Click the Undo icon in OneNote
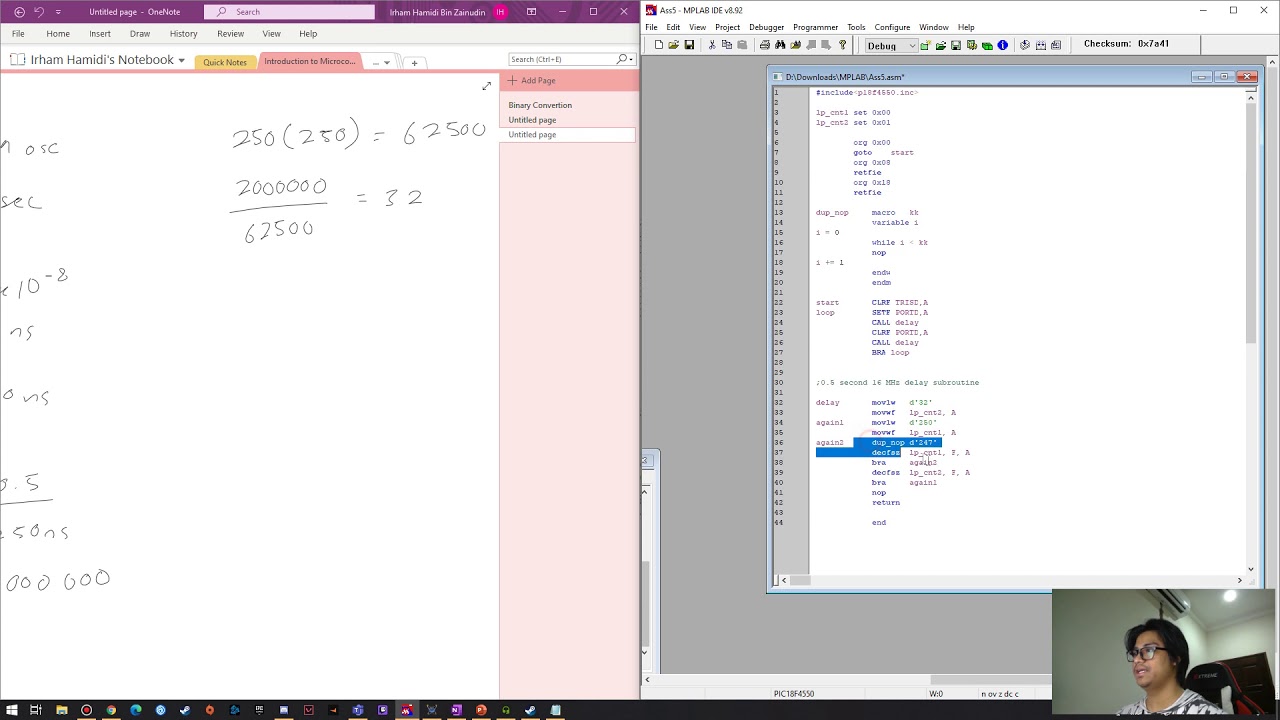 tap(39, 12)
